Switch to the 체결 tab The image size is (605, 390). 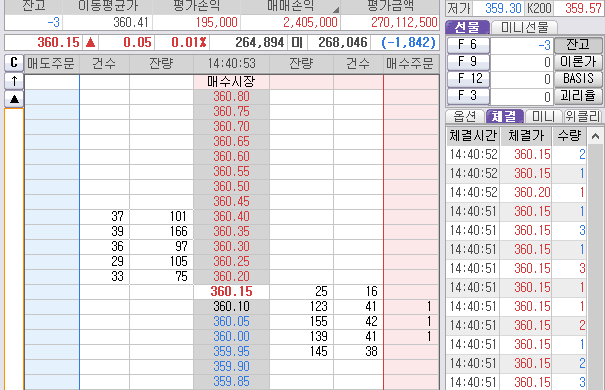pyautogui.click(x=504, y=116)
